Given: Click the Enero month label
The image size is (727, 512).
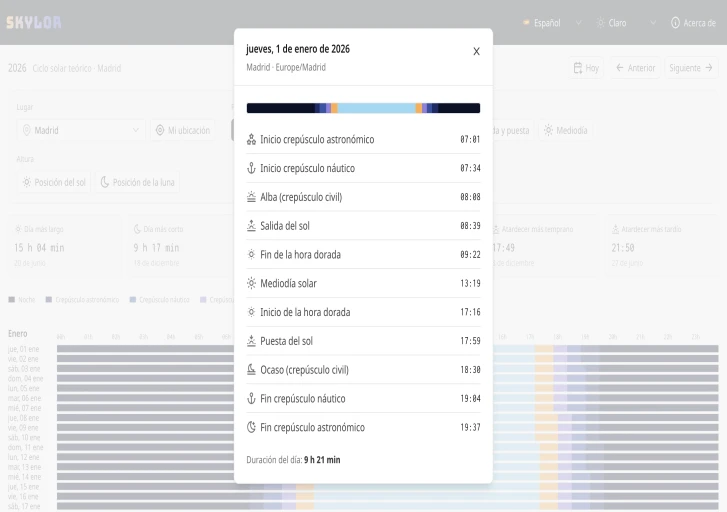Looking at the screenshot, I should point(18,333).
